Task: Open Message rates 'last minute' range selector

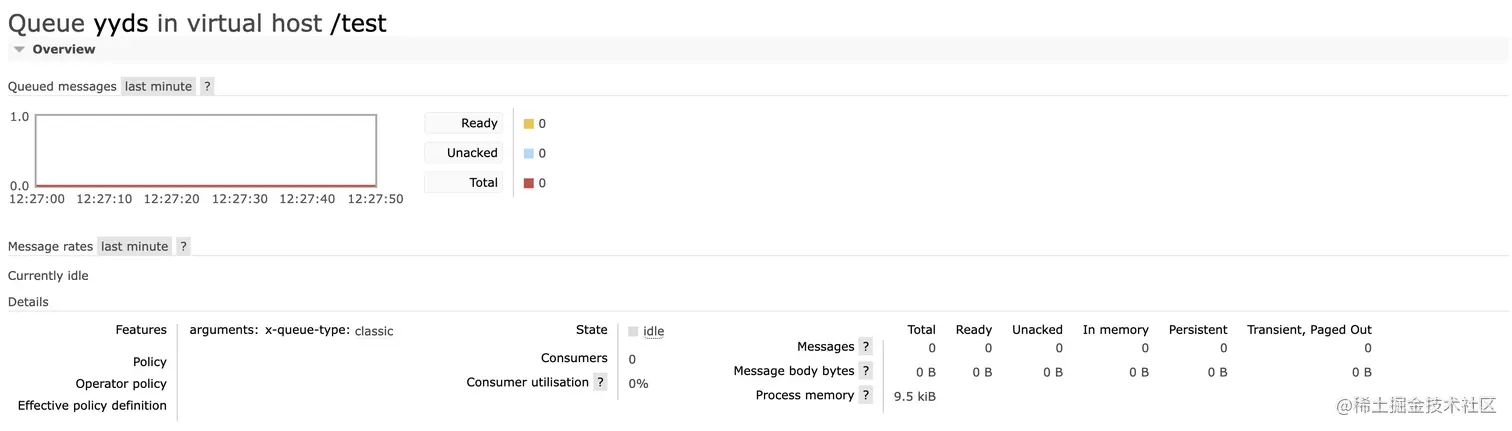Action: point(134,246)
